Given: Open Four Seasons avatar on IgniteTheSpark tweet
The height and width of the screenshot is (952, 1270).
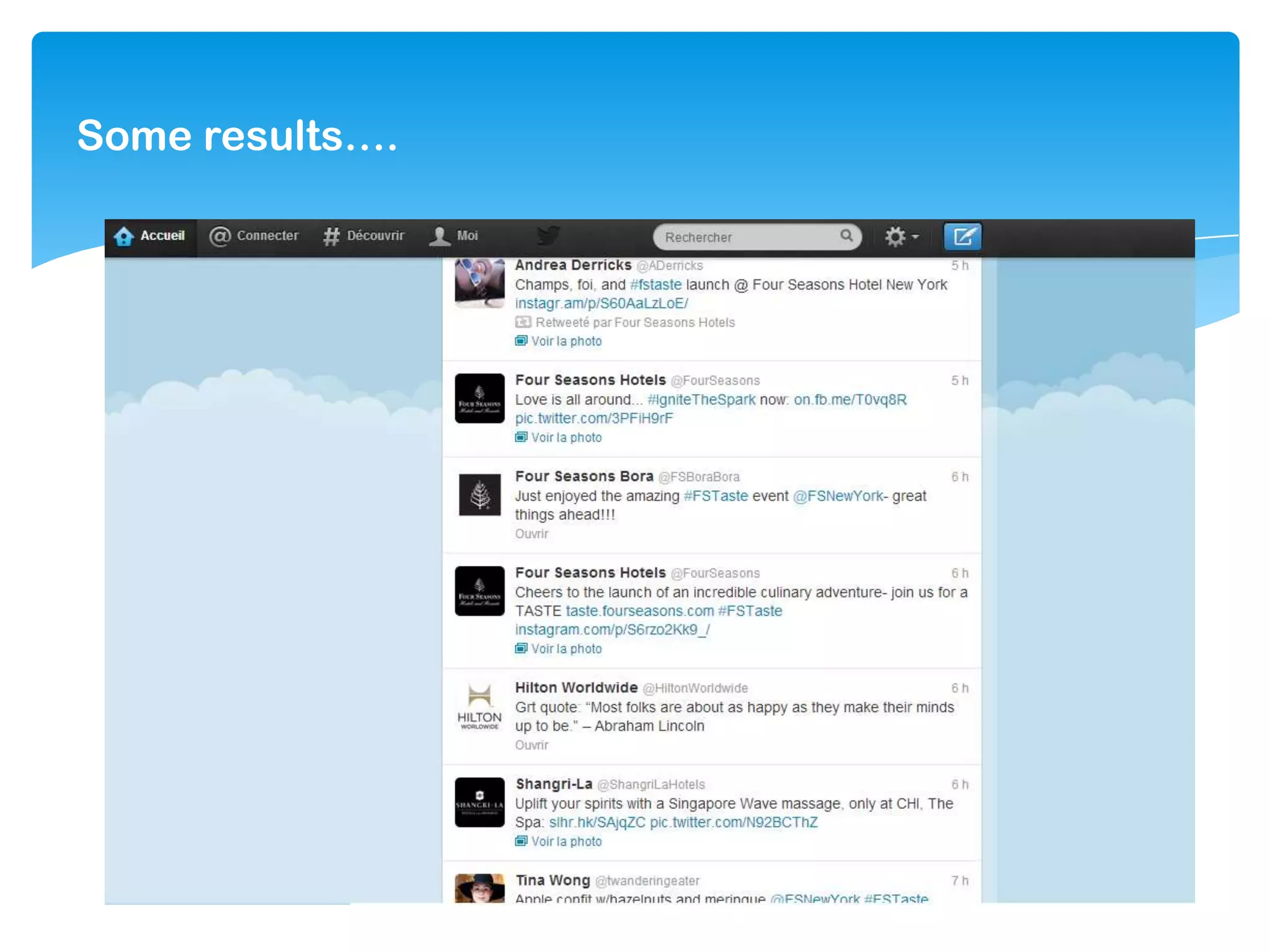Looking at the screenshot, I should pos(479,398).
